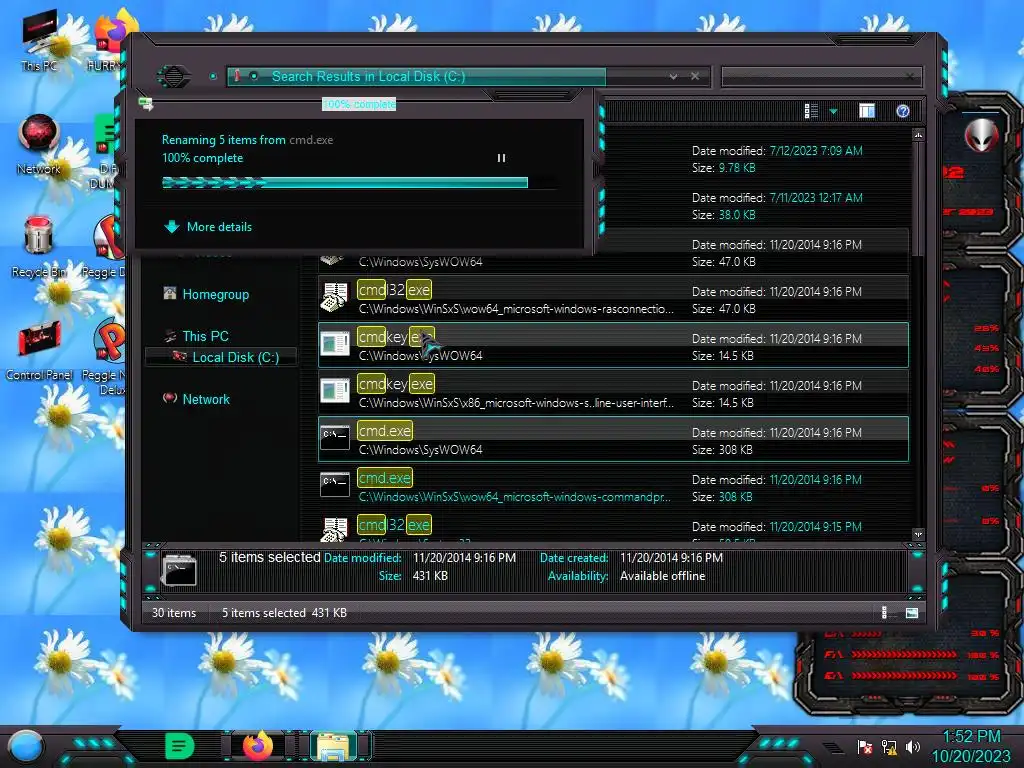Show hidden tray icons arrow
The image size is (1024, 768).
[x=833, y=748]
